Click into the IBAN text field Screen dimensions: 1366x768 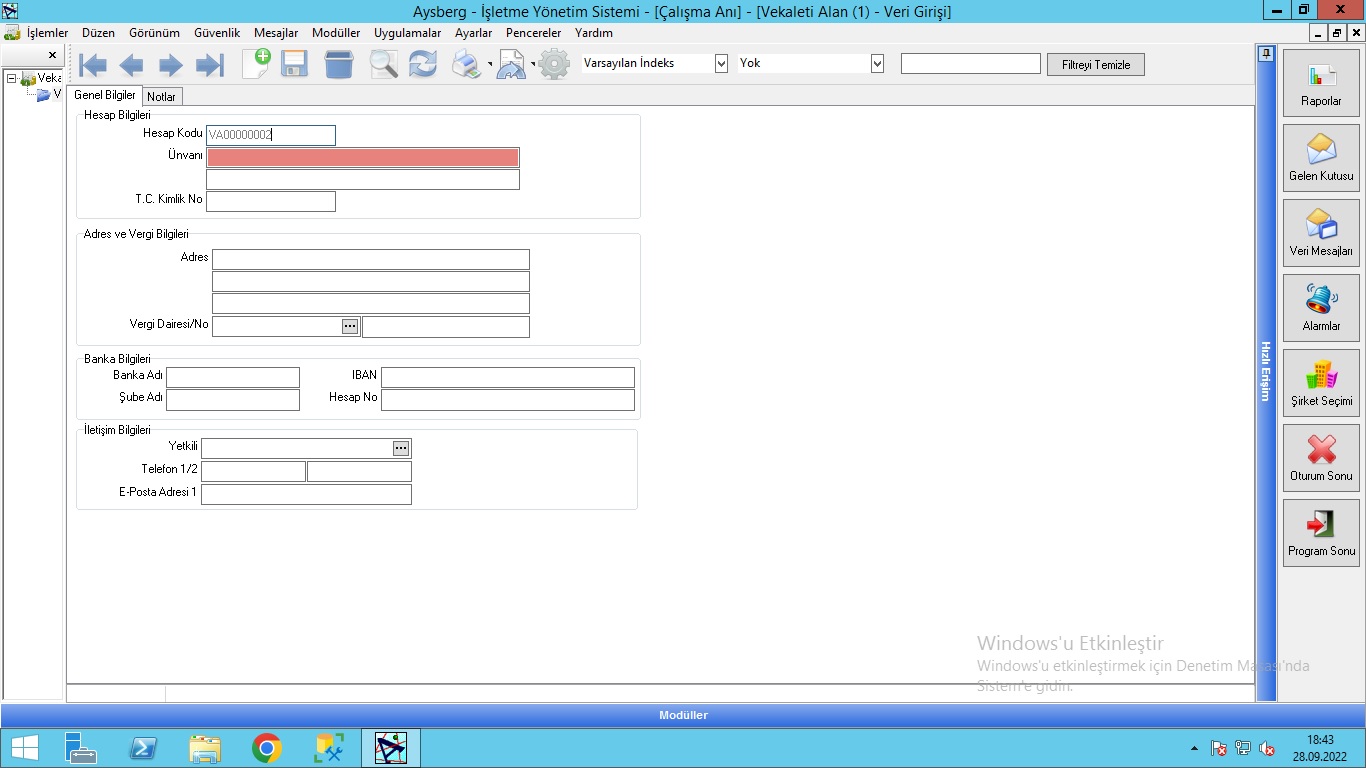click(x=507, y=377)
